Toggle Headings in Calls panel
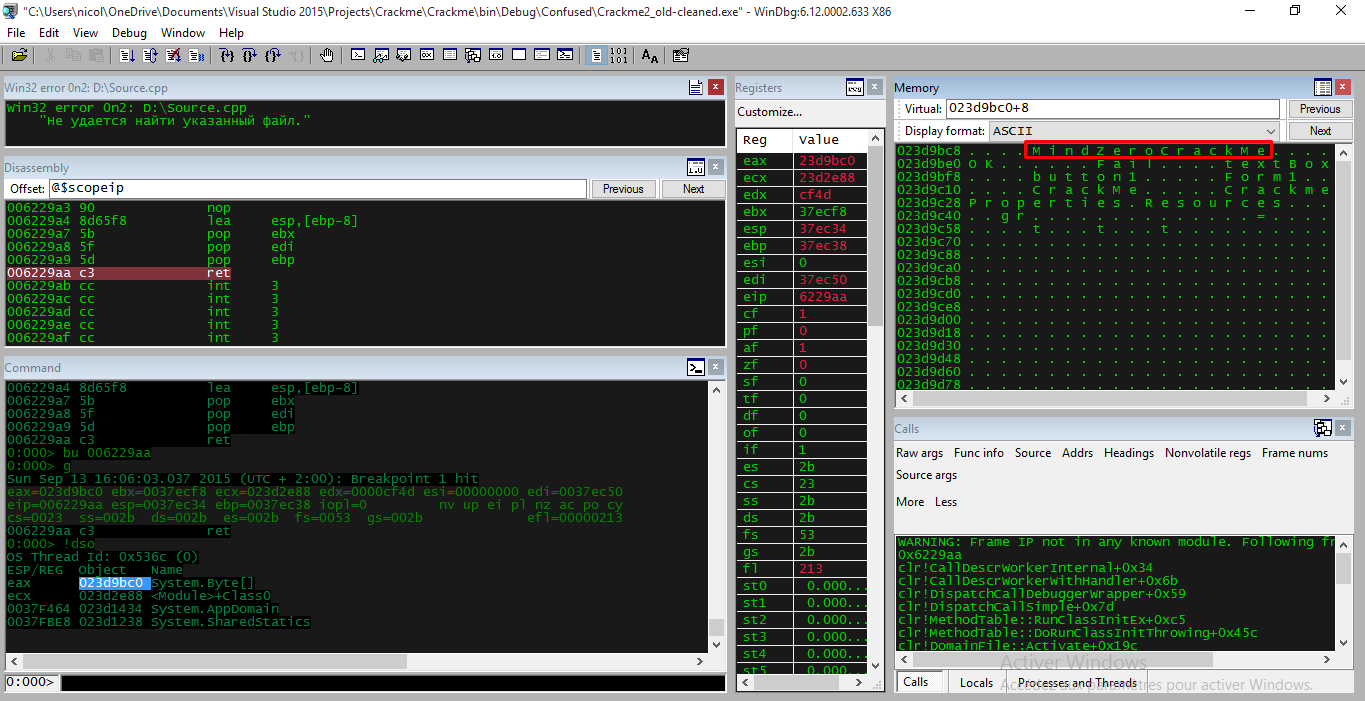Viewport: 1365px width, 701px height. pyautogui.click(x=1129, y=453)
